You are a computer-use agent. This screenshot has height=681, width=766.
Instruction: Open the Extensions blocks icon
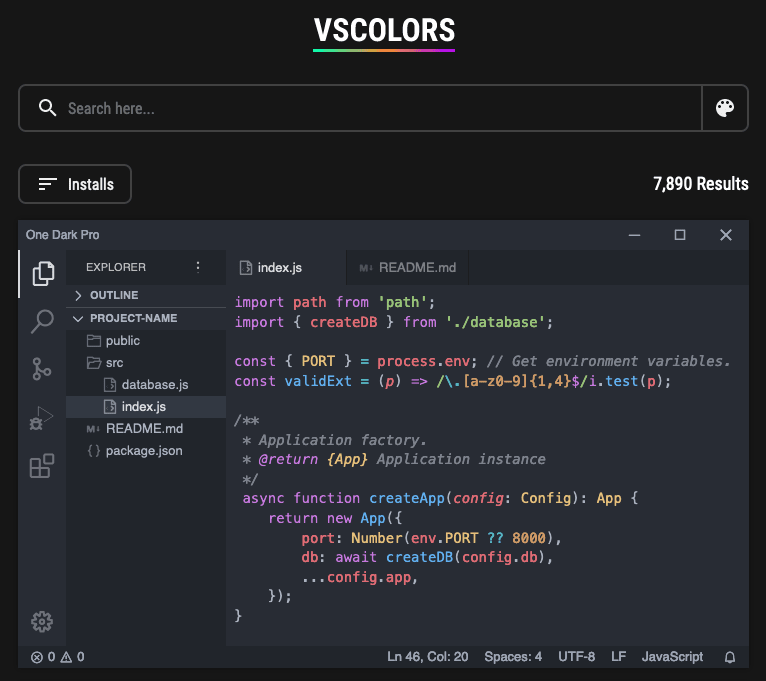coord(42,466)
